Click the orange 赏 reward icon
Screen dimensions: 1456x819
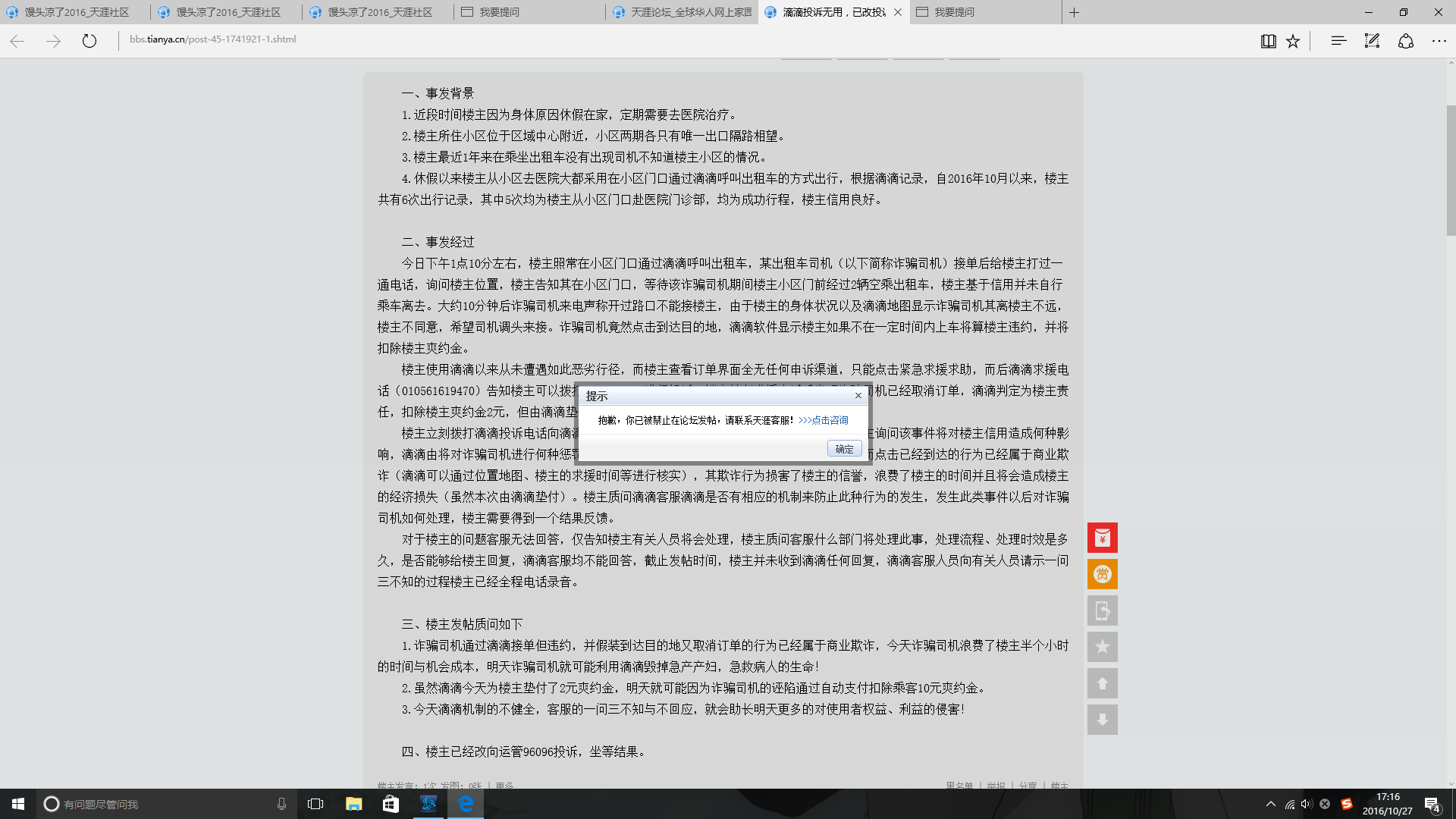coord(1103,574)
